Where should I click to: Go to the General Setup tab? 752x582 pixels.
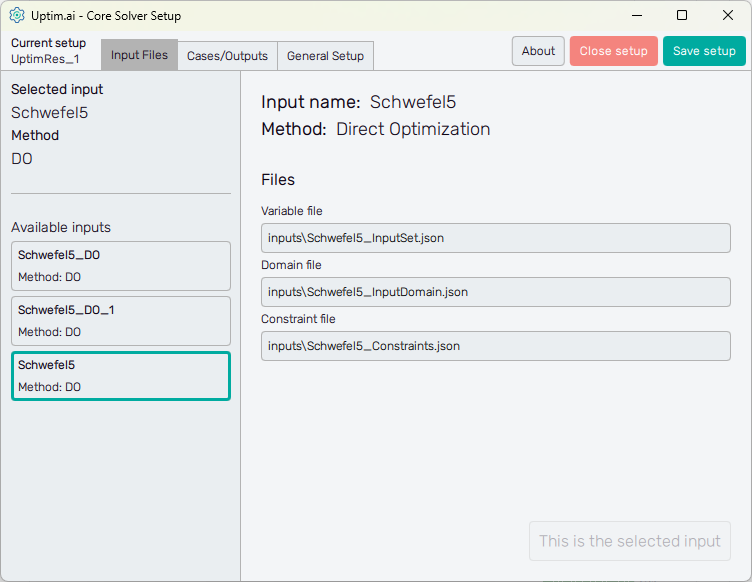pyautogui.click(x=325, y=56)
